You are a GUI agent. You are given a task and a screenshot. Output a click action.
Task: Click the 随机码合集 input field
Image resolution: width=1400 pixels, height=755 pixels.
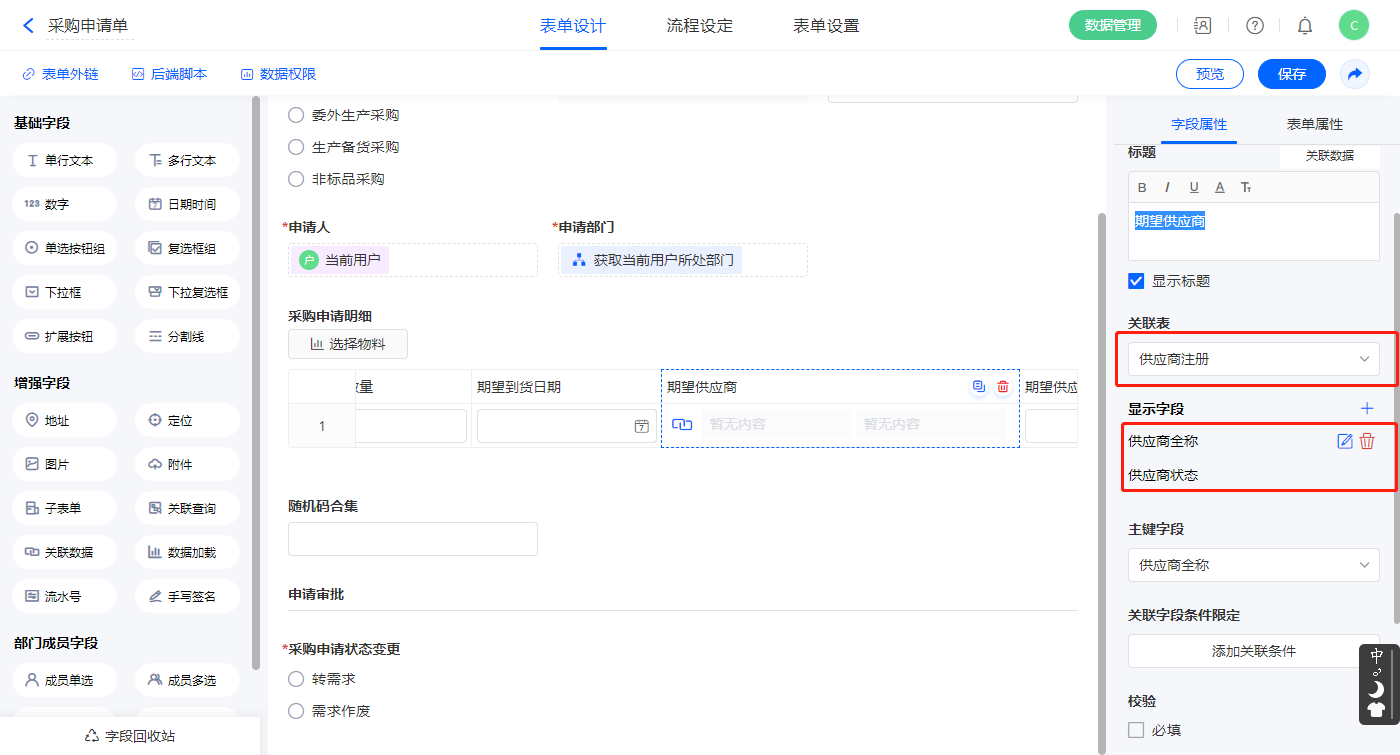[x=412, y=539]
